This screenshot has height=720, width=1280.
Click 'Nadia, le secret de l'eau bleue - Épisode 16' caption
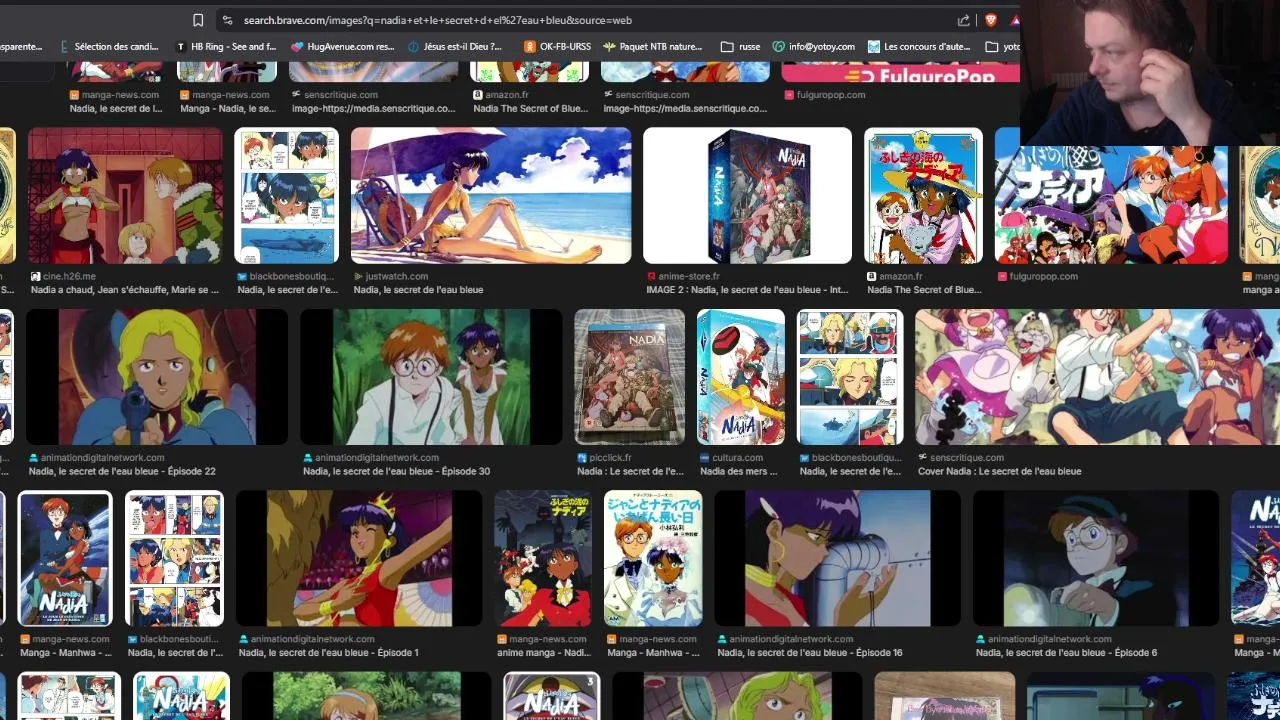click(x=810, y=652)
